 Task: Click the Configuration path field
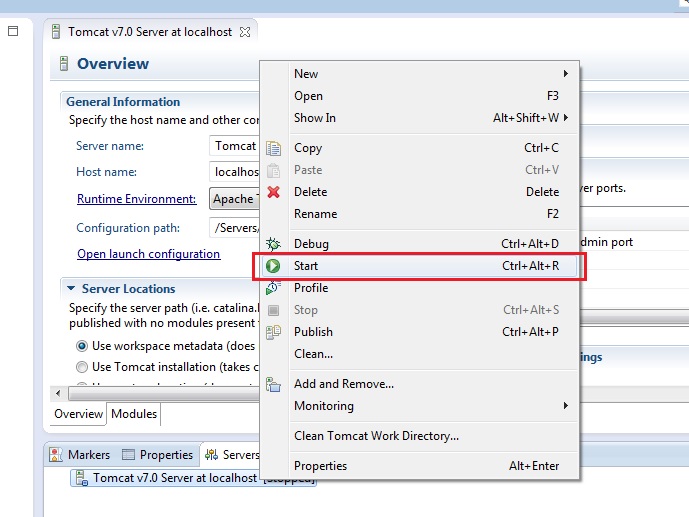pyautogui.click(x=234, y=228)
